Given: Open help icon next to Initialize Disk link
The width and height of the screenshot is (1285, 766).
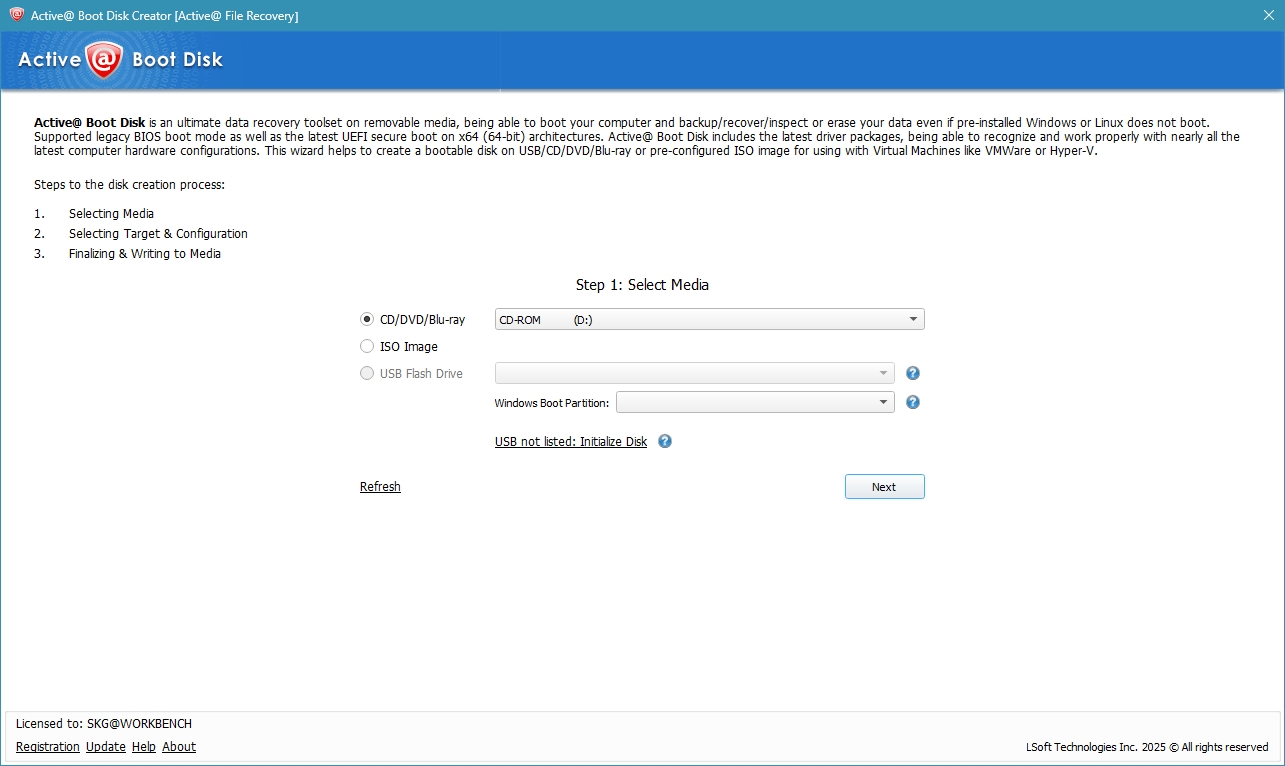Looking at the screenshot, I should point(665,441).
